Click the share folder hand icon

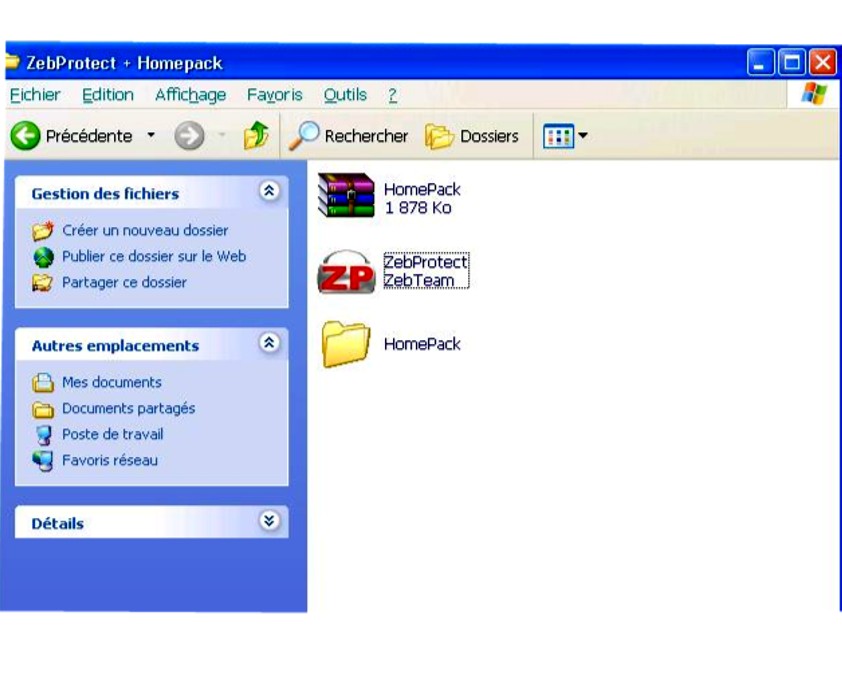point(42,283)
